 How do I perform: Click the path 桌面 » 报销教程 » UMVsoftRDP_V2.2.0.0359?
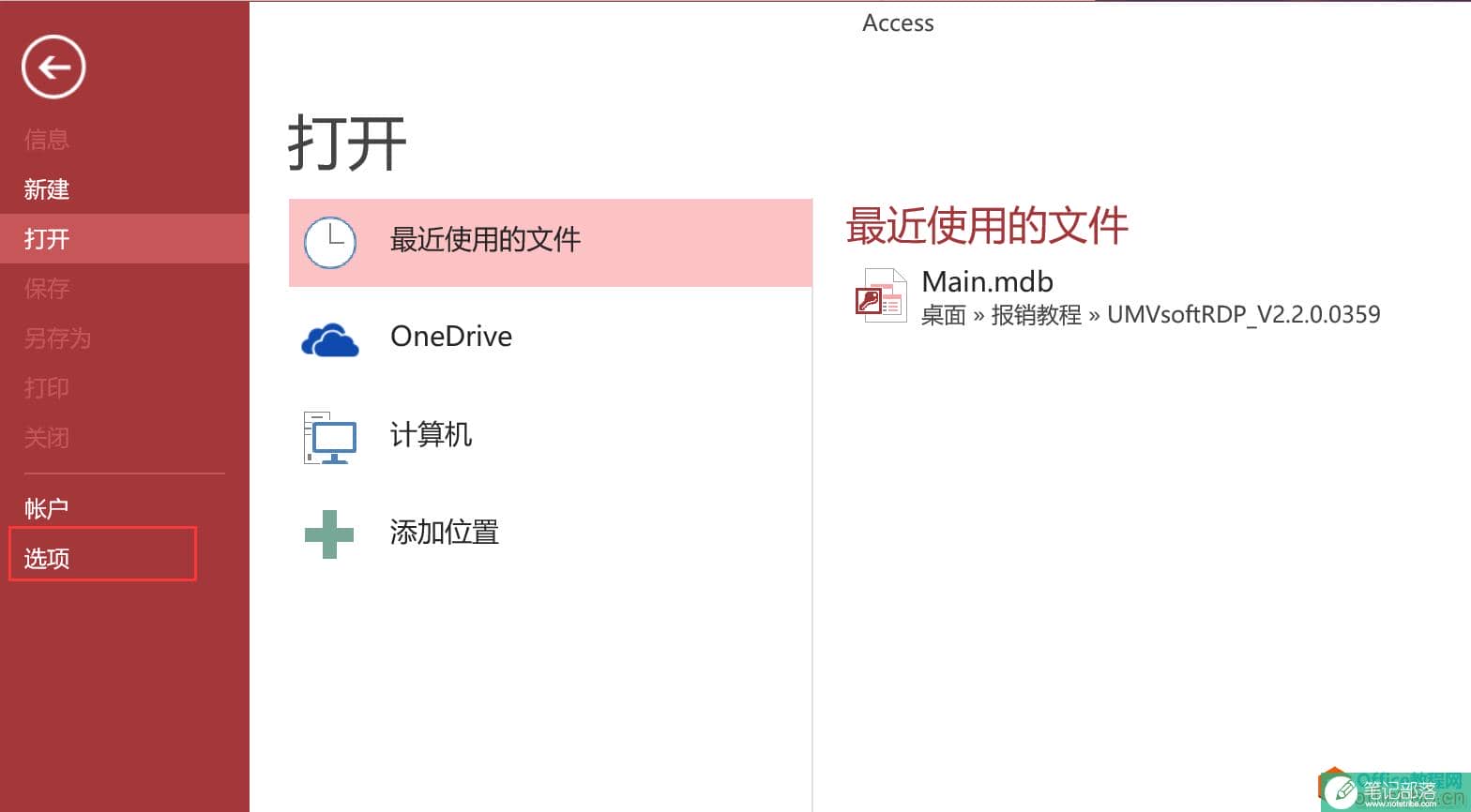[x=1150, y=314]
